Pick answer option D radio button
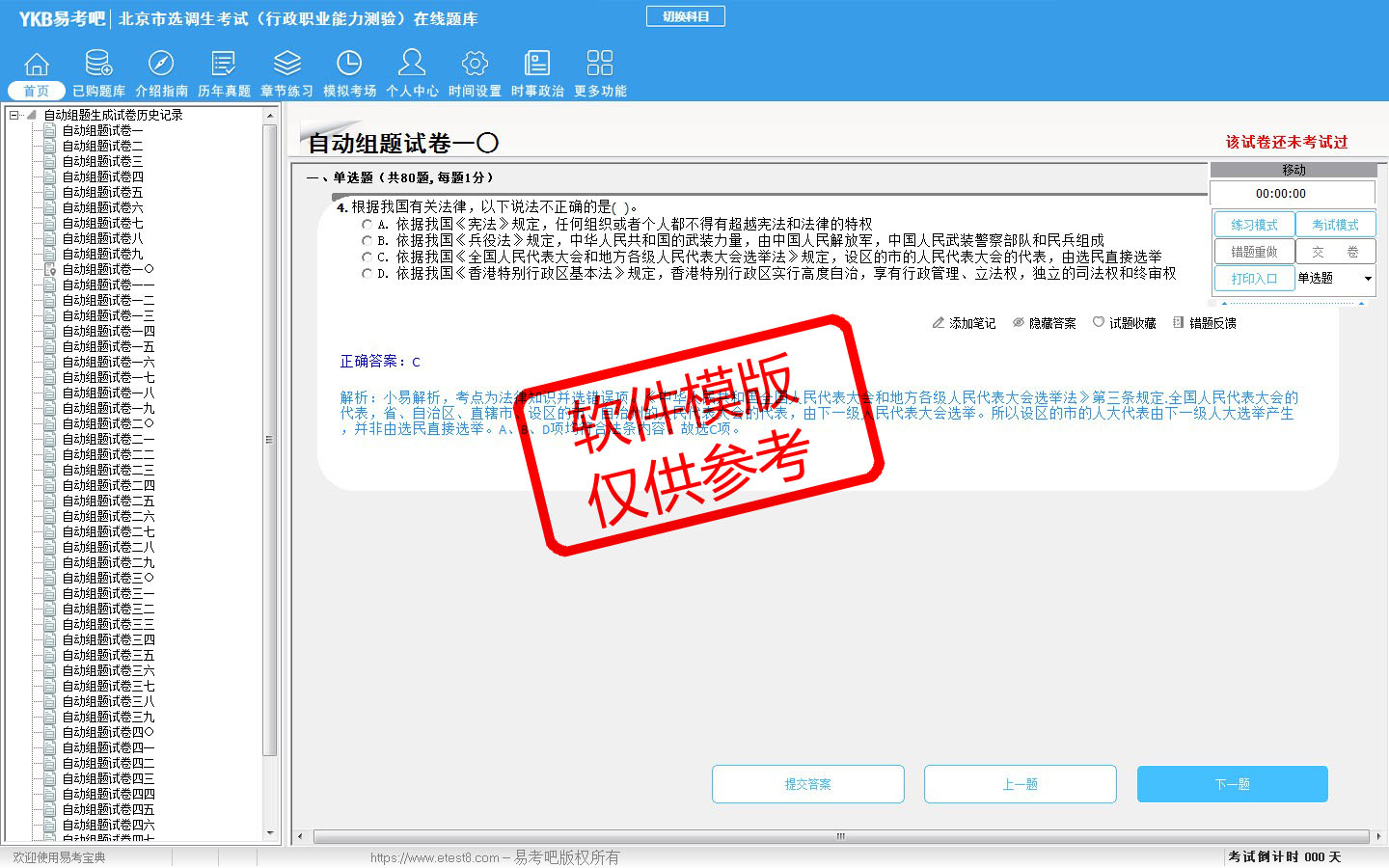The height and width of the screenshot is (868, 1389). pyautogui.click(x=367, y=274)
